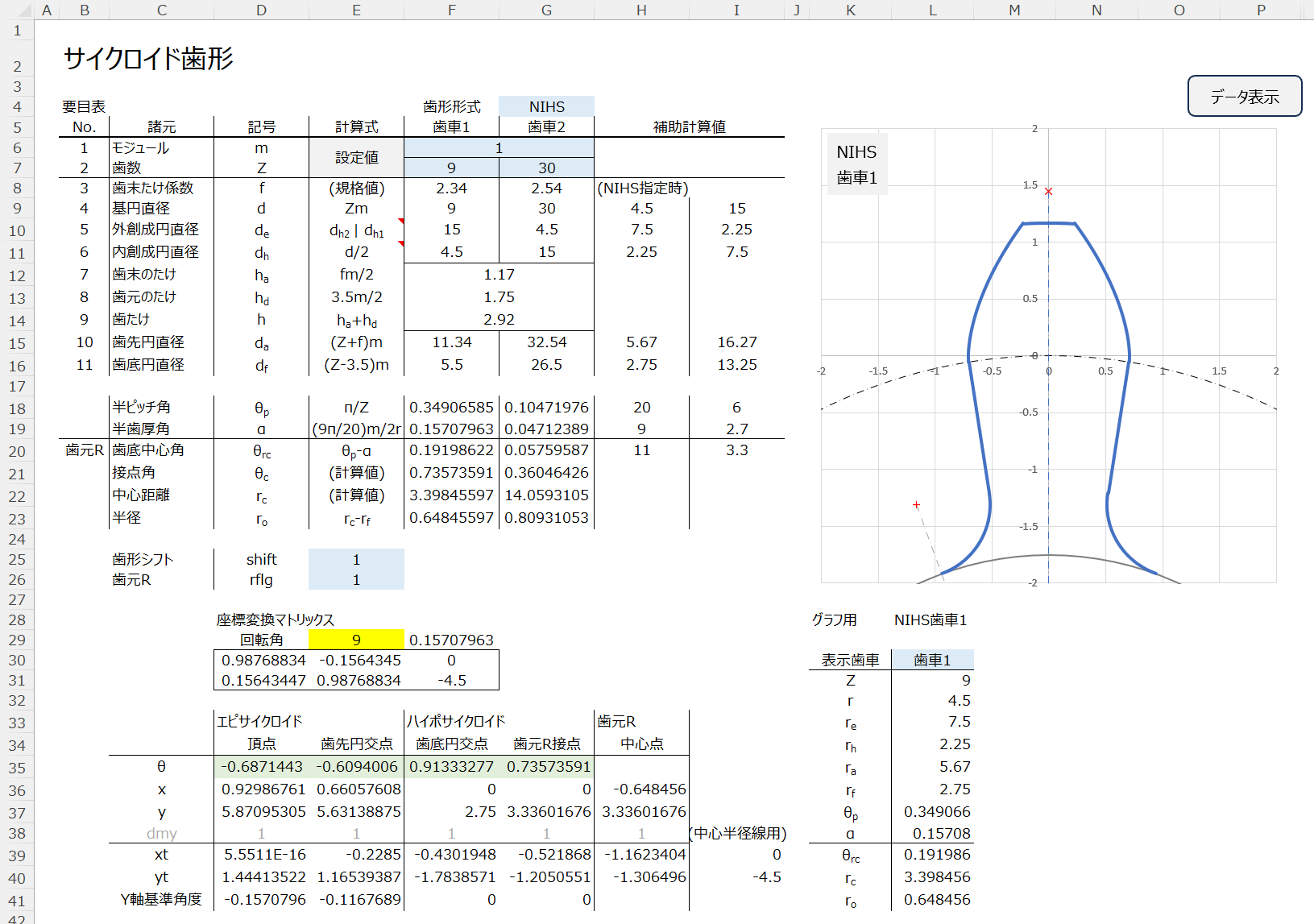Click the データ表示 button
This screenshot has height=924, width=1314.
pos(1244,97)
